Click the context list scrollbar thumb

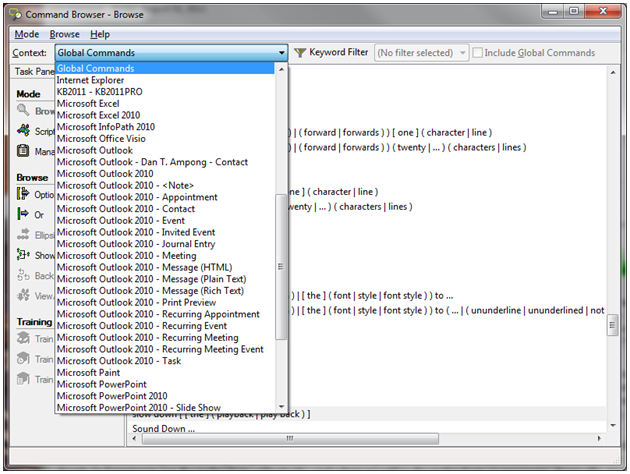click(x=281, y=267)
